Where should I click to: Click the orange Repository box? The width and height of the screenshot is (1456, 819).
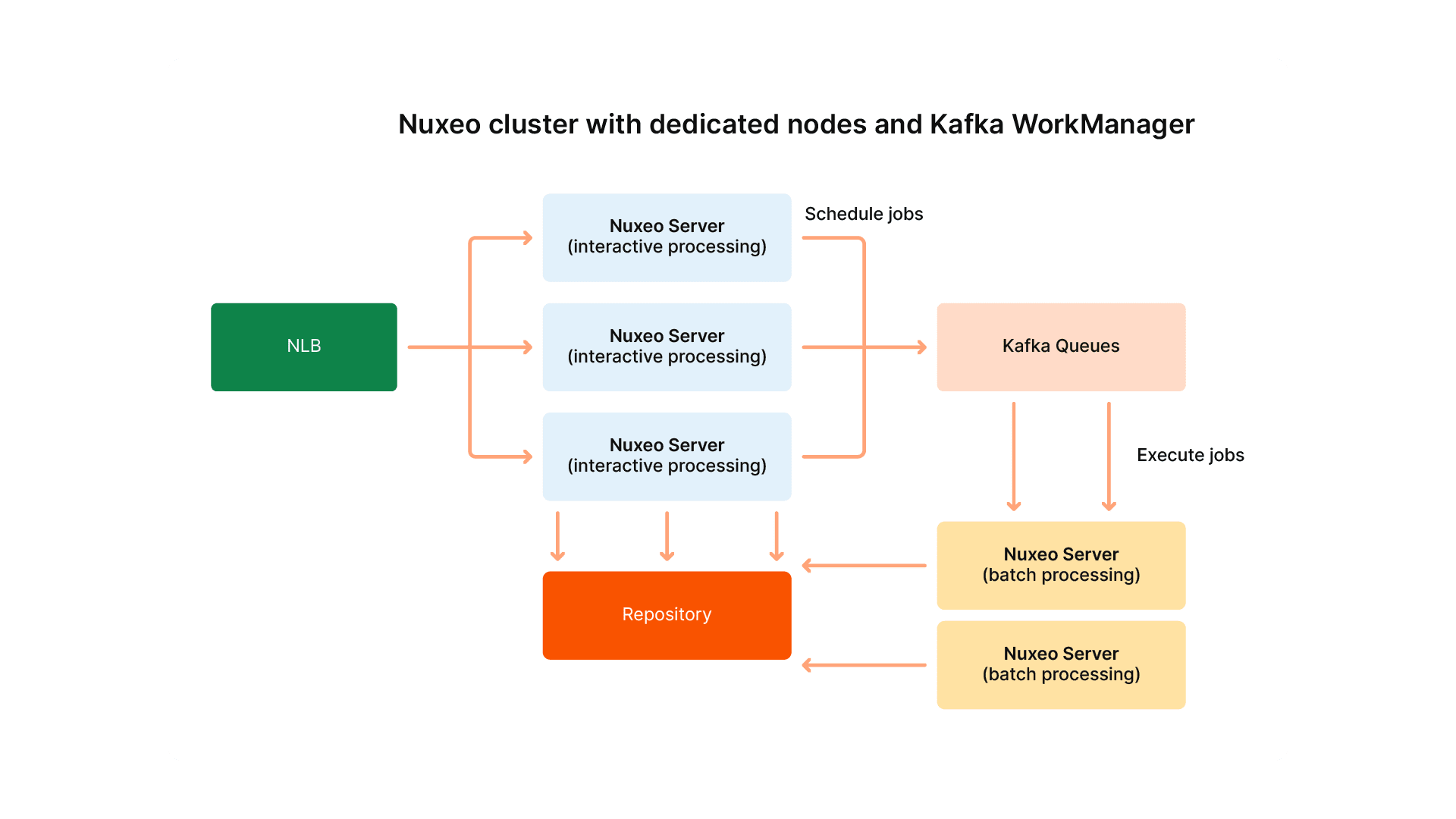667,615
